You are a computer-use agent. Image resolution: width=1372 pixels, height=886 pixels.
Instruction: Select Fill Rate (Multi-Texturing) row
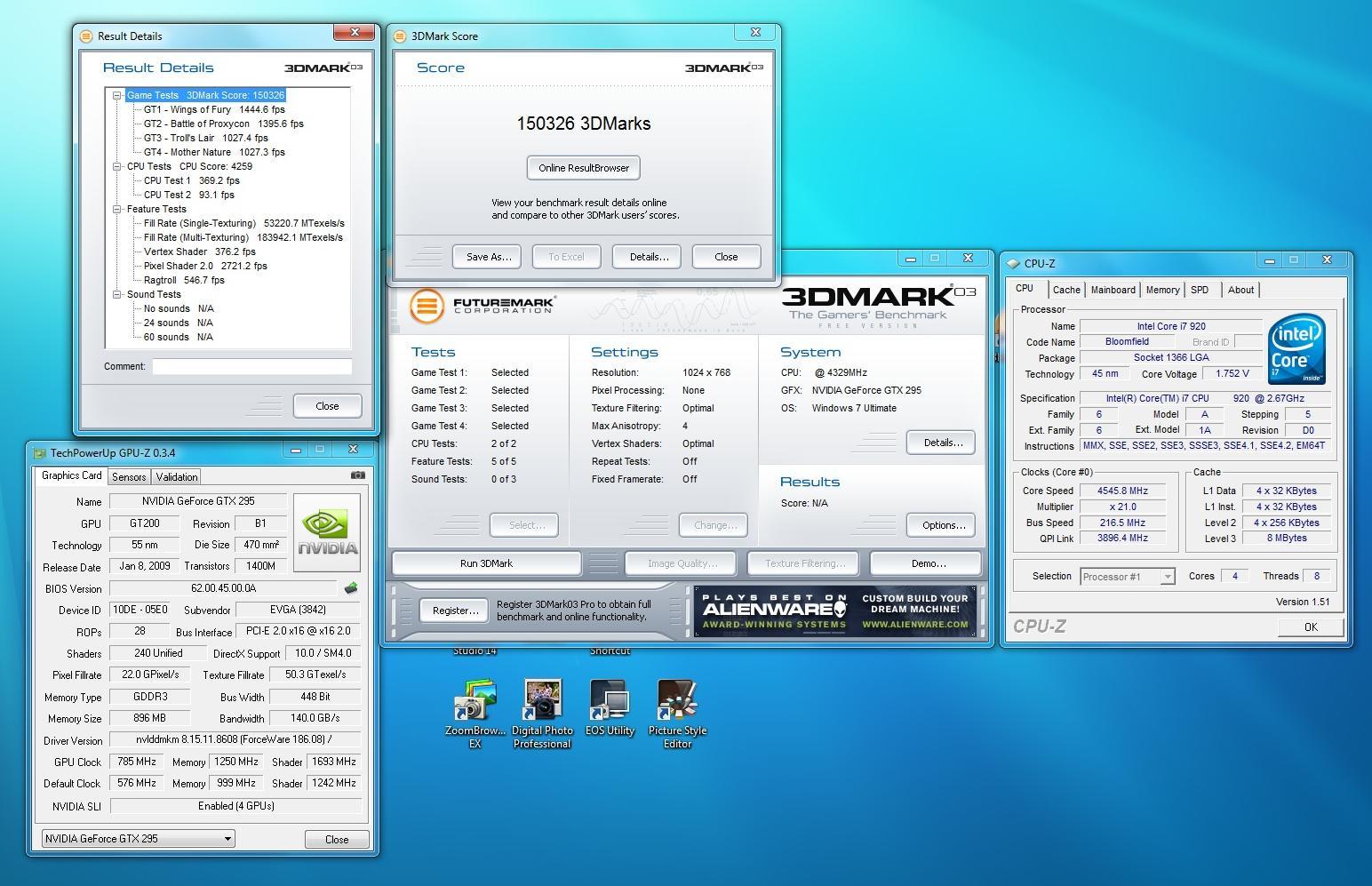243,237
